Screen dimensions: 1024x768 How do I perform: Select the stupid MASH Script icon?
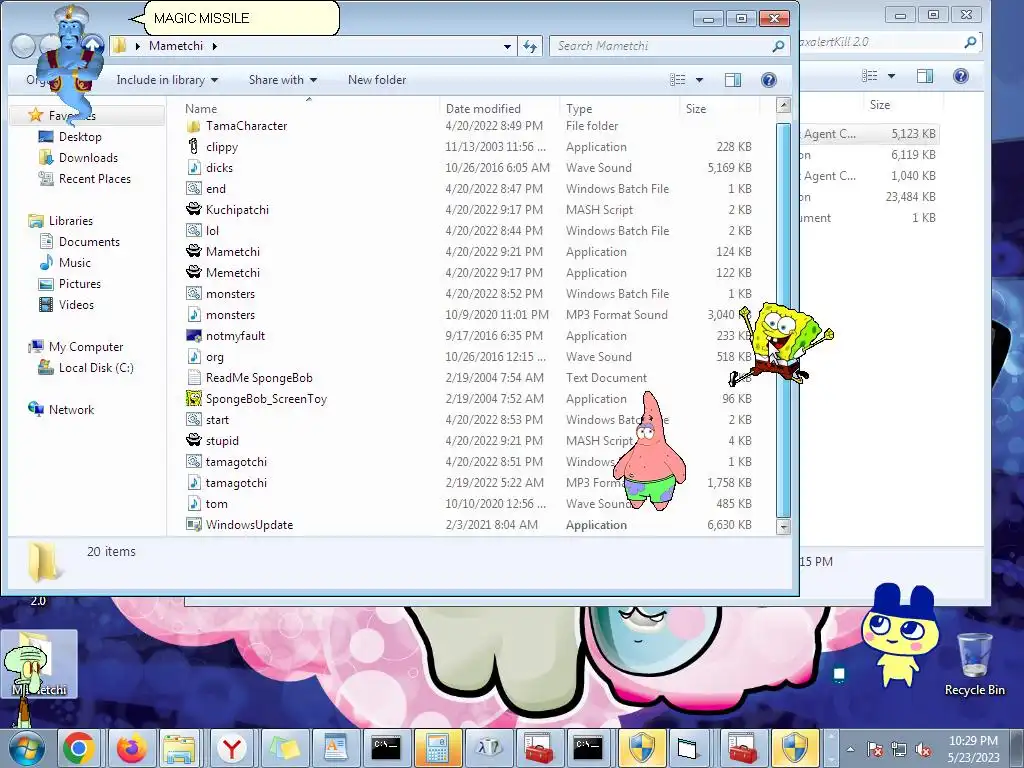pos(193,440)
